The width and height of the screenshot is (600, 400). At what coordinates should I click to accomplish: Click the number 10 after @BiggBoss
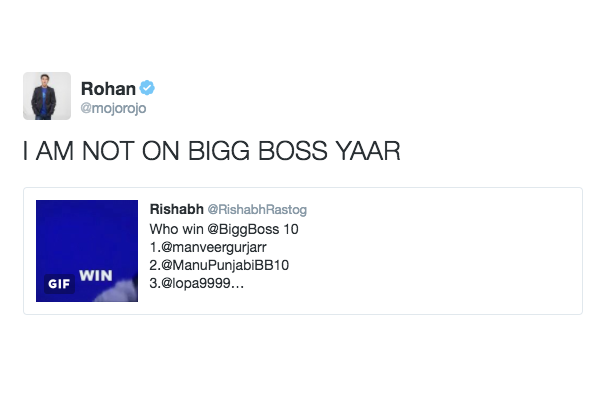[291, 229]
